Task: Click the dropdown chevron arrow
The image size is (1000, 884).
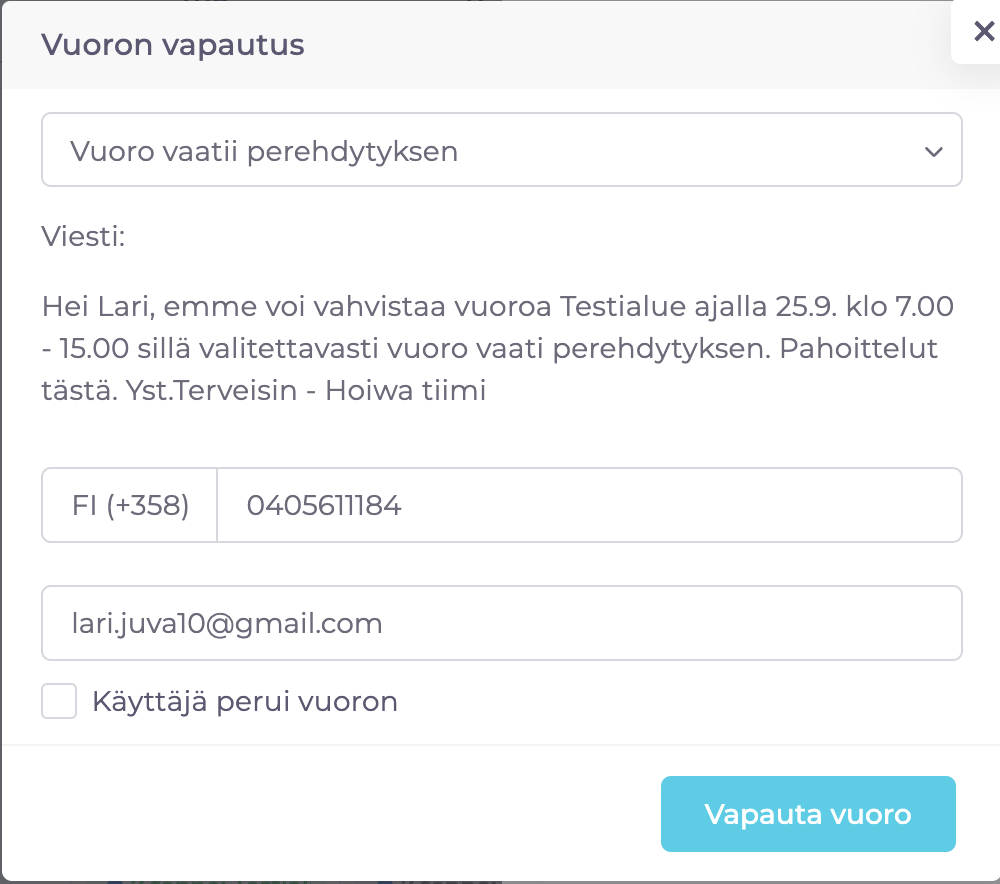Action: coord(934,151)
